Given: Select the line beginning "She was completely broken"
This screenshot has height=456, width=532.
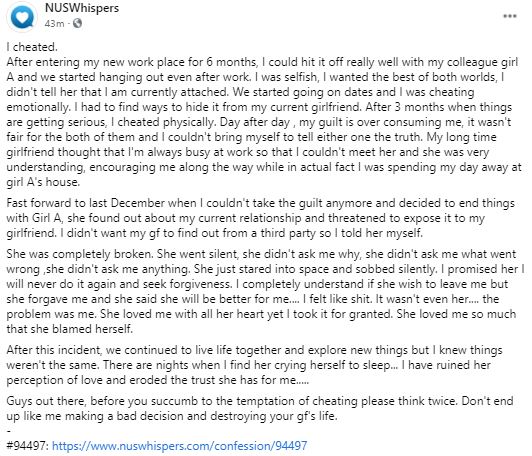Looking at the screenshot, I should coord(261,254).
